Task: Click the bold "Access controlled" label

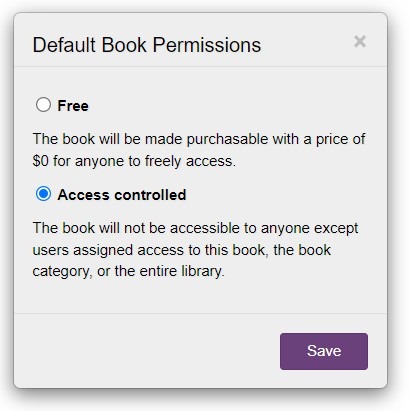Action: 122,195
